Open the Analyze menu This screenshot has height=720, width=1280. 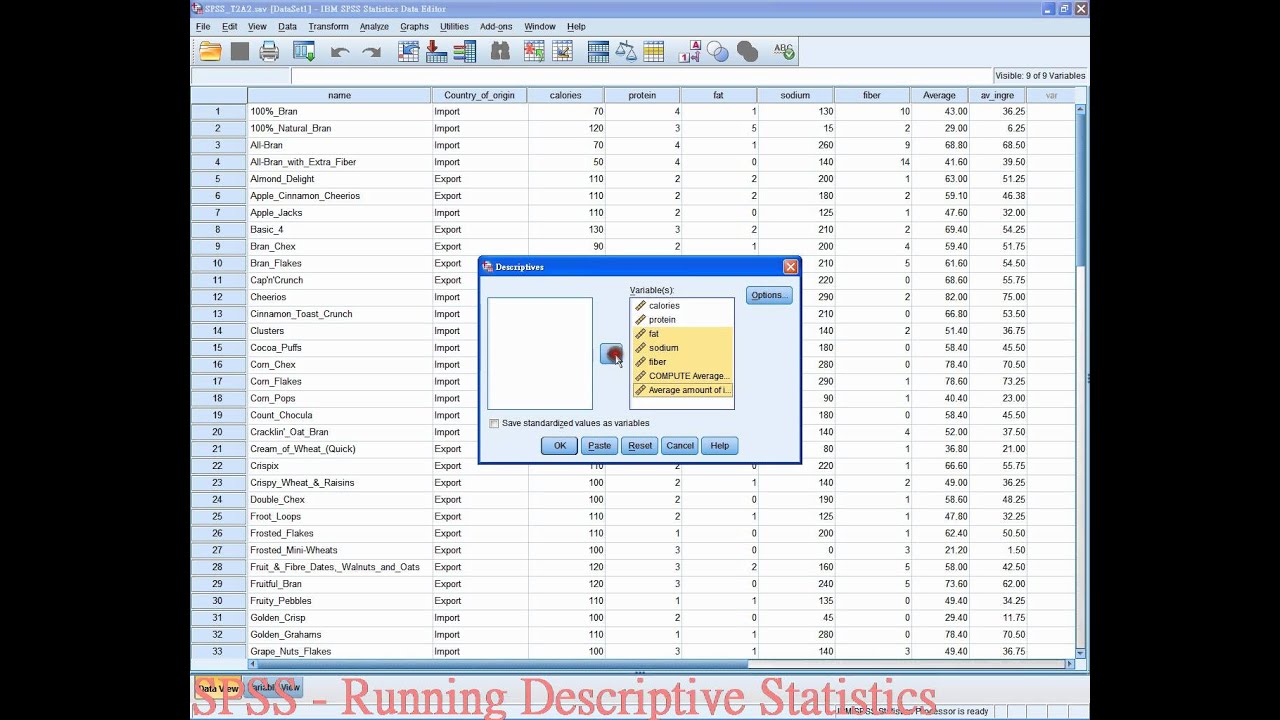click(374, 26)
